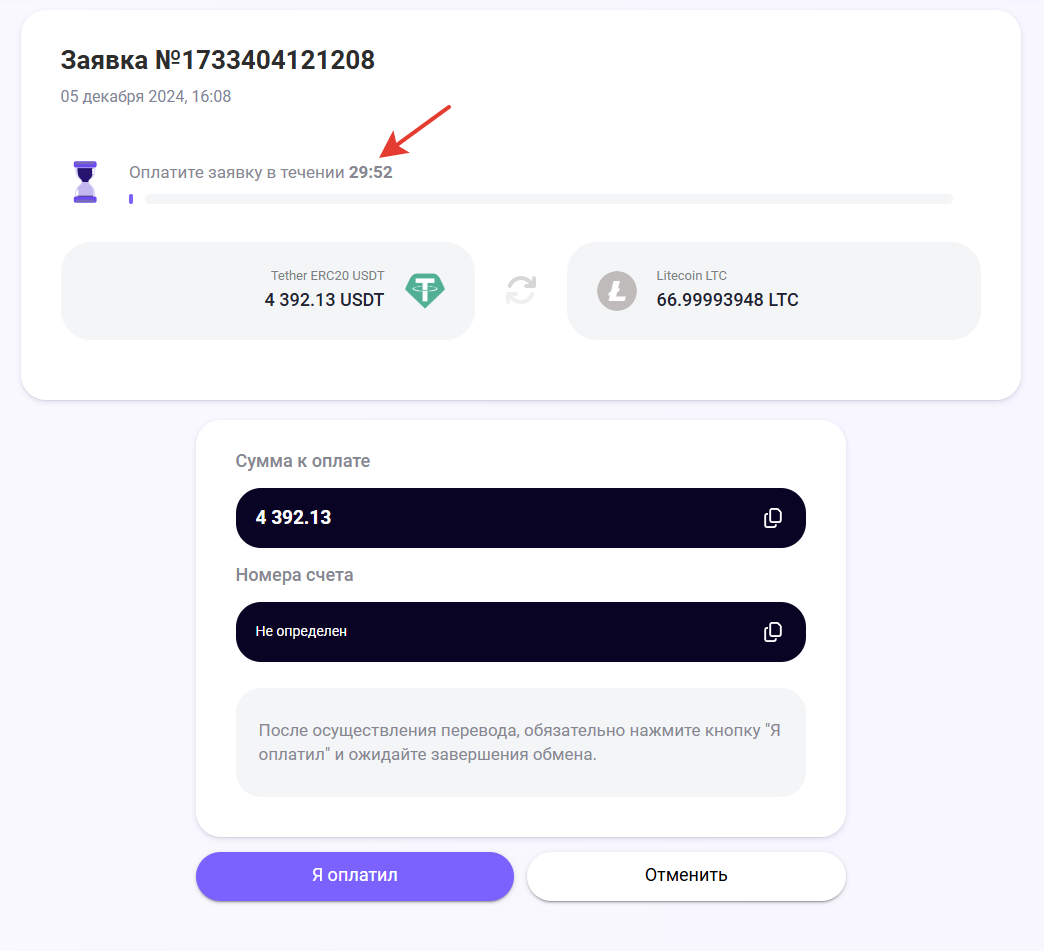Select the order number Заявка №1733404121208

[218, 61]
